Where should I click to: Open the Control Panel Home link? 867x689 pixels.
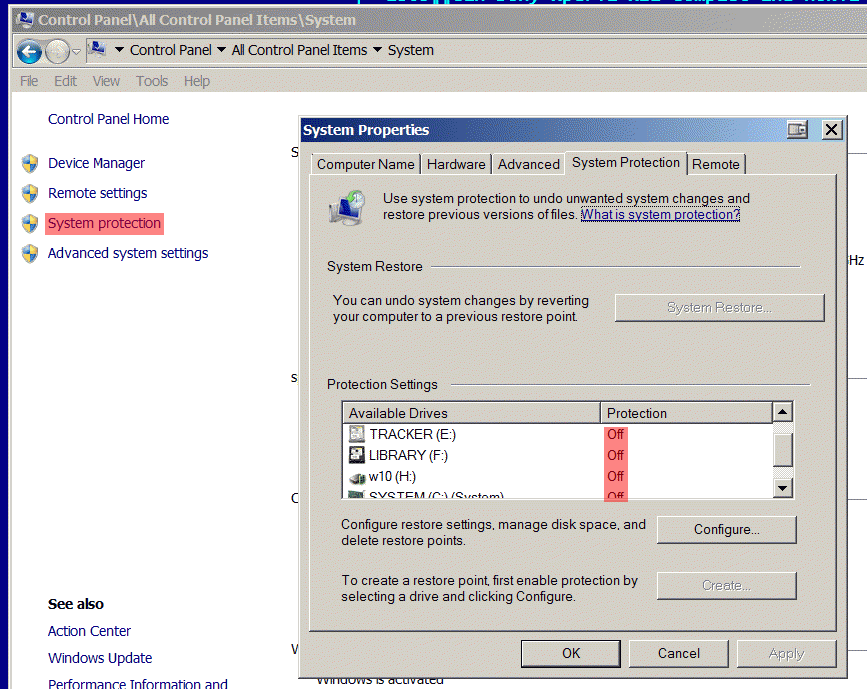coord(108,119)
